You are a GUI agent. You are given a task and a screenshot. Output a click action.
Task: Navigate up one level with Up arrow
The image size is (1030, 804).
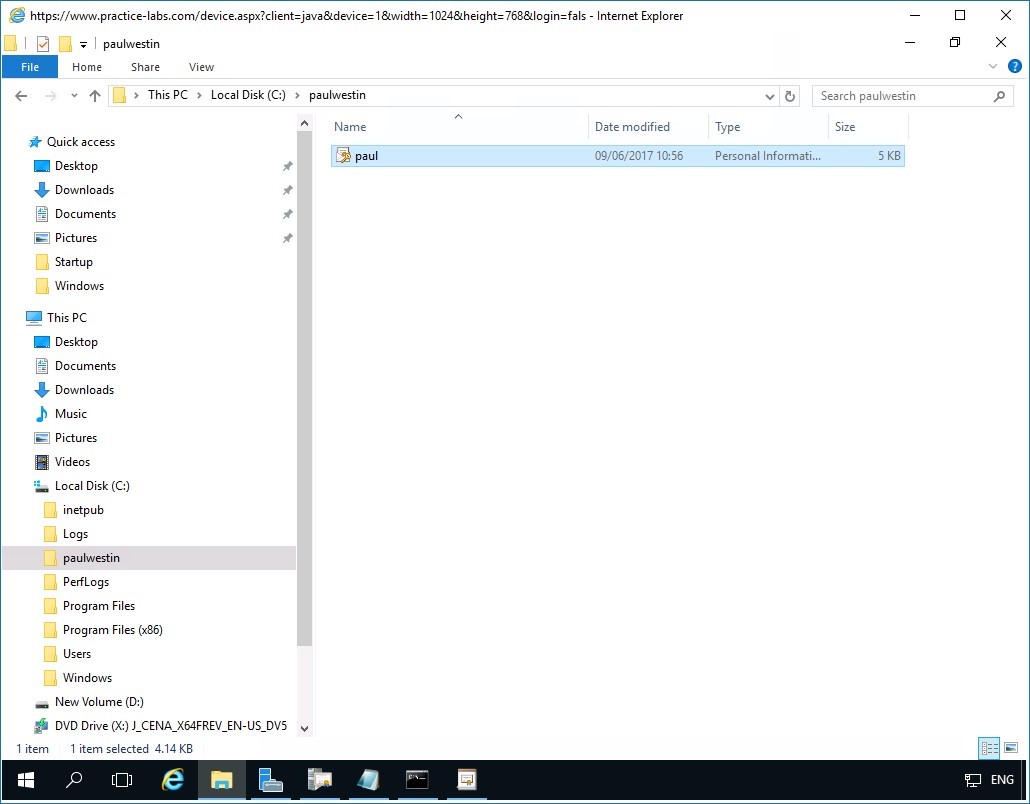coord(95,96)
